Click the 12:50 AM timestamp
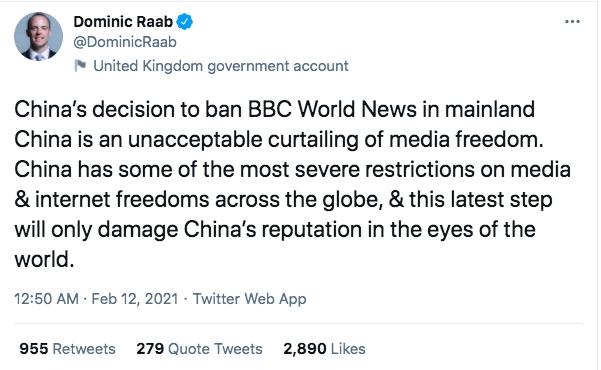This screenshot has width=601, height=370. (46, 299)
